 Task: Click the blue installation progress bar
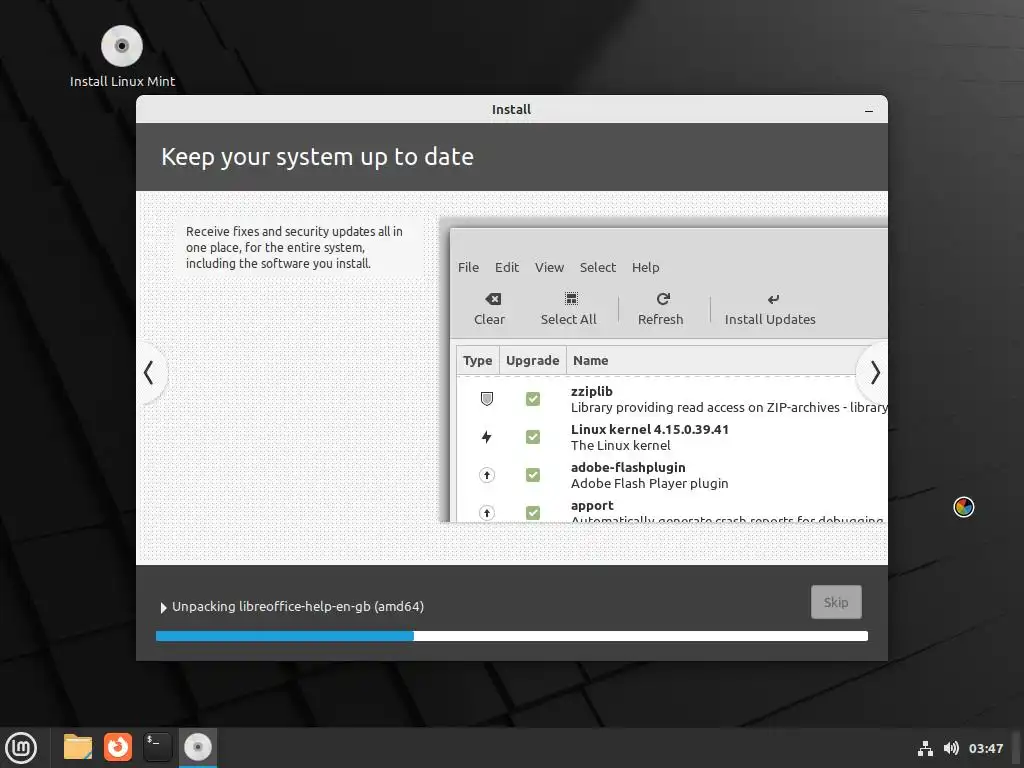click(511, 636)
